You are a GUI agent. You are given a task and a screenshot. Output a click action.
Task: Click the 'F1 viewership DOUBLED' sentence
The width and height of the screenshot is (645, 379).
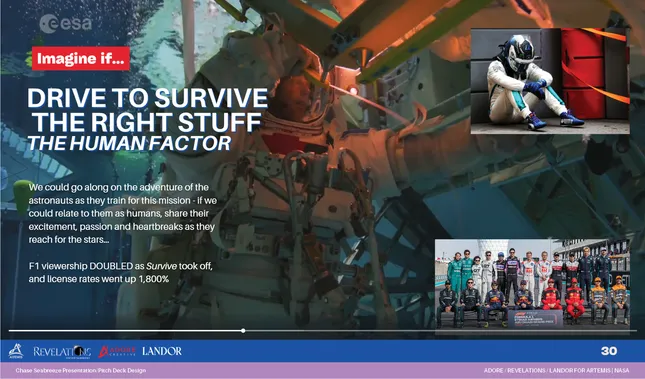coord(121,272)
